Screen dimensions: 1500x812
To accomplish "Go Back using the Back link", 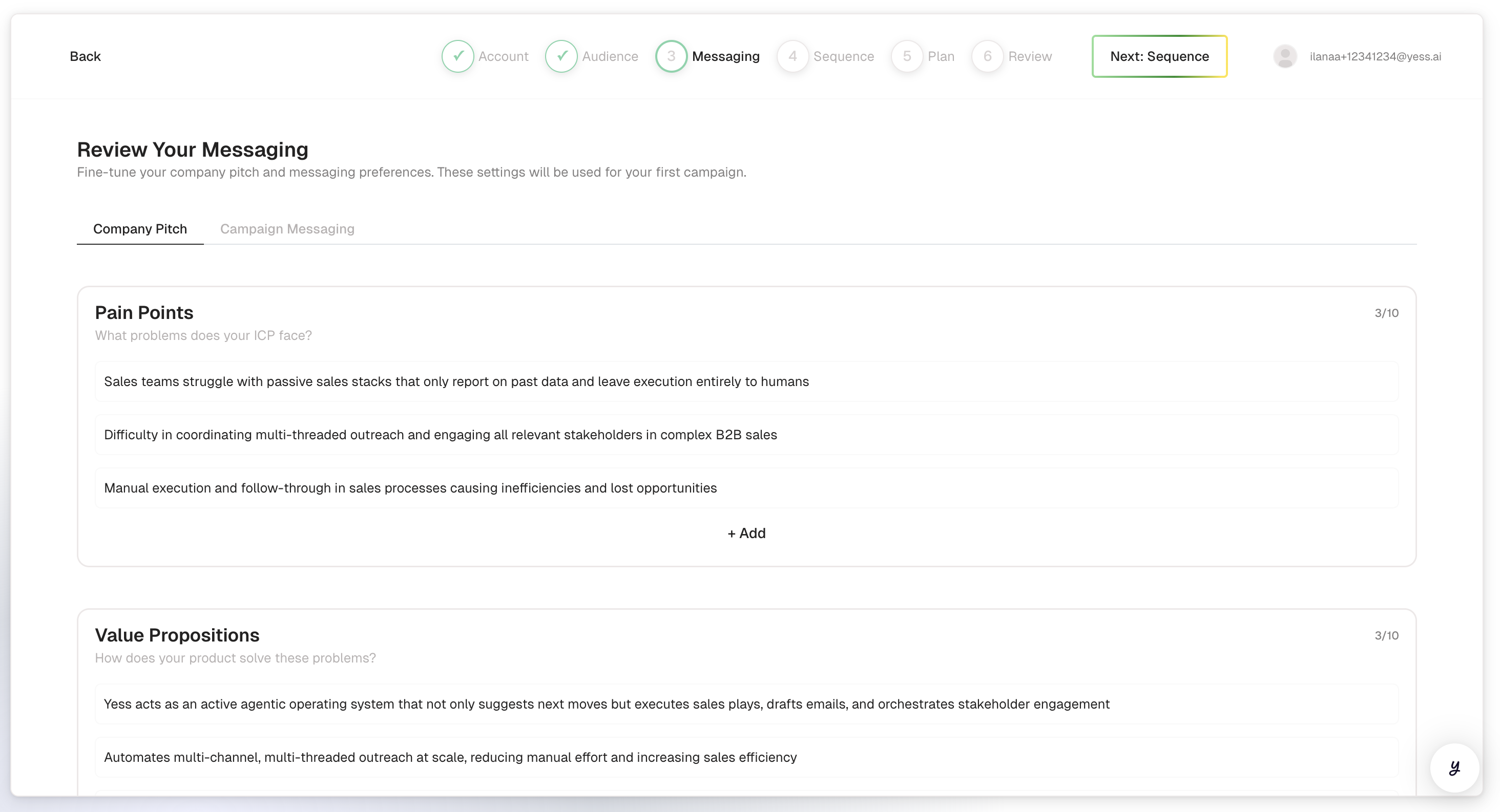I will 85,56.
